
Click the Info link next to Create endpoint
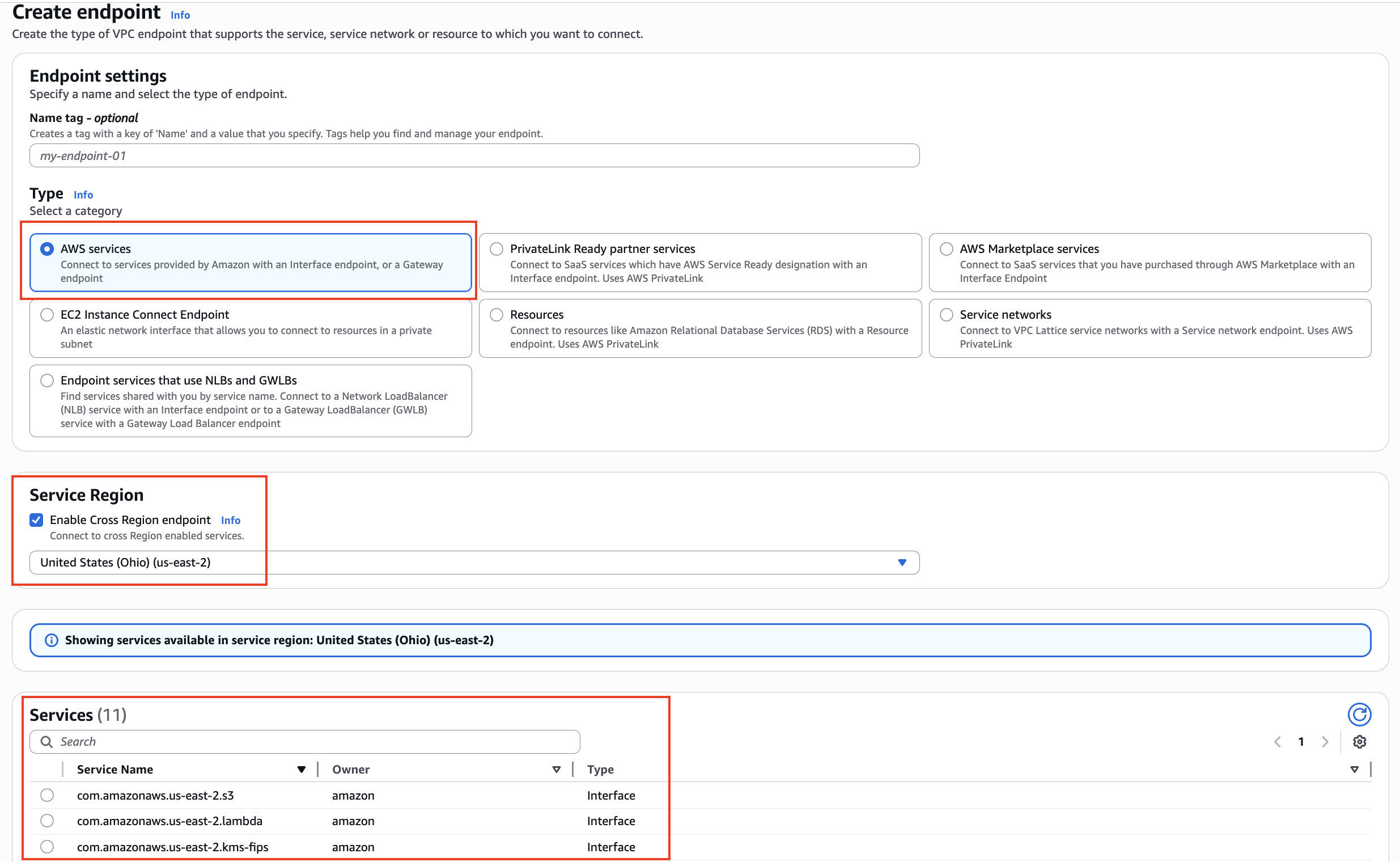pyautogui.click(x=180, y=15)
